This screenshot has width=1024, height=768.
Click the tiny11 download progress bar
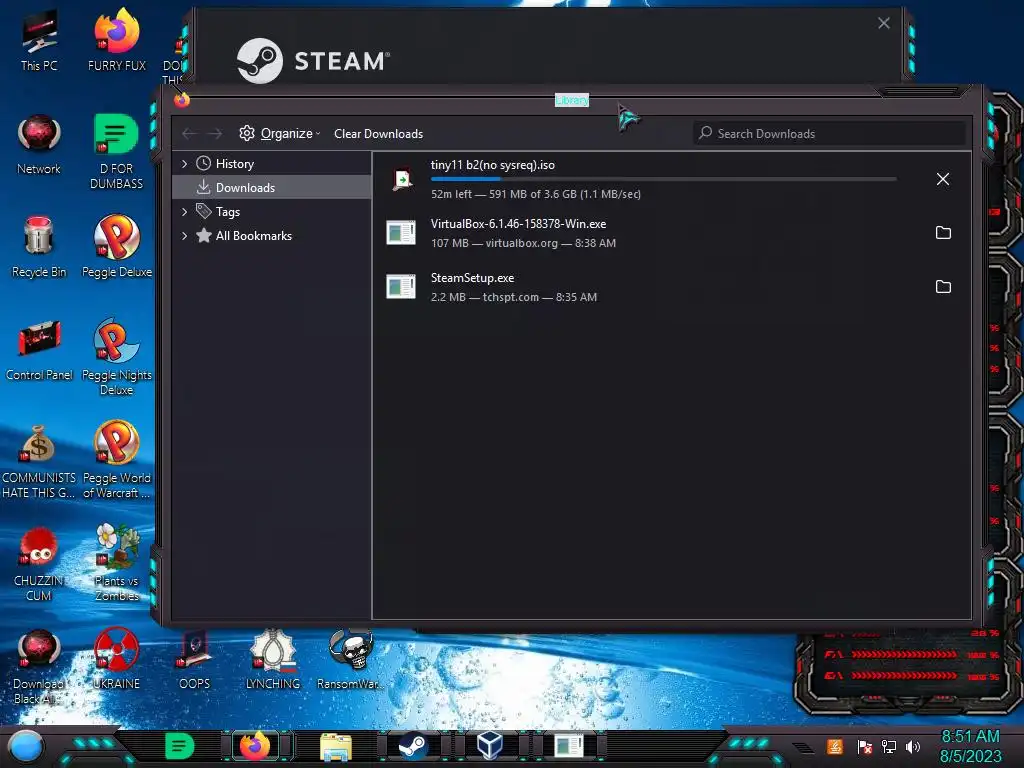point(664,179)
